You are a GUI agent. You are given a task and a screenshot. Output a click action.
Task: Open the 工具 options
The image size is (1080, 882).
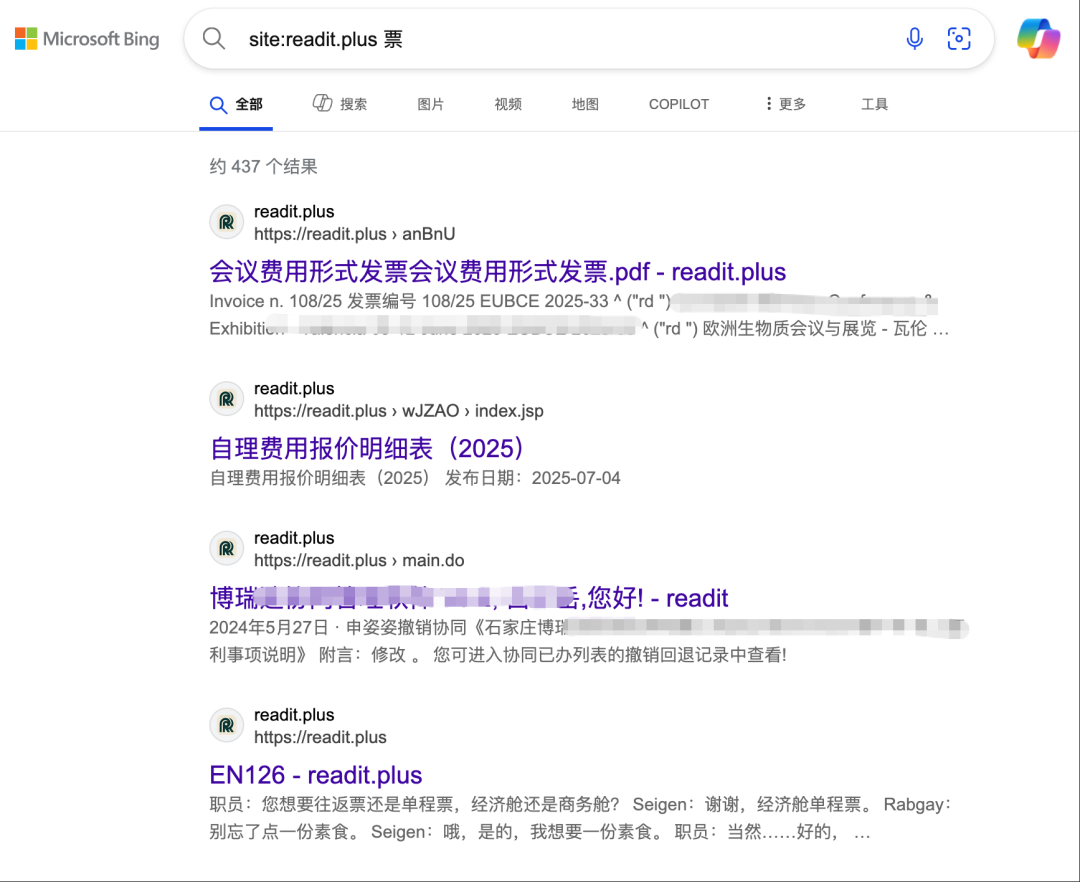[x=874, y=104]
